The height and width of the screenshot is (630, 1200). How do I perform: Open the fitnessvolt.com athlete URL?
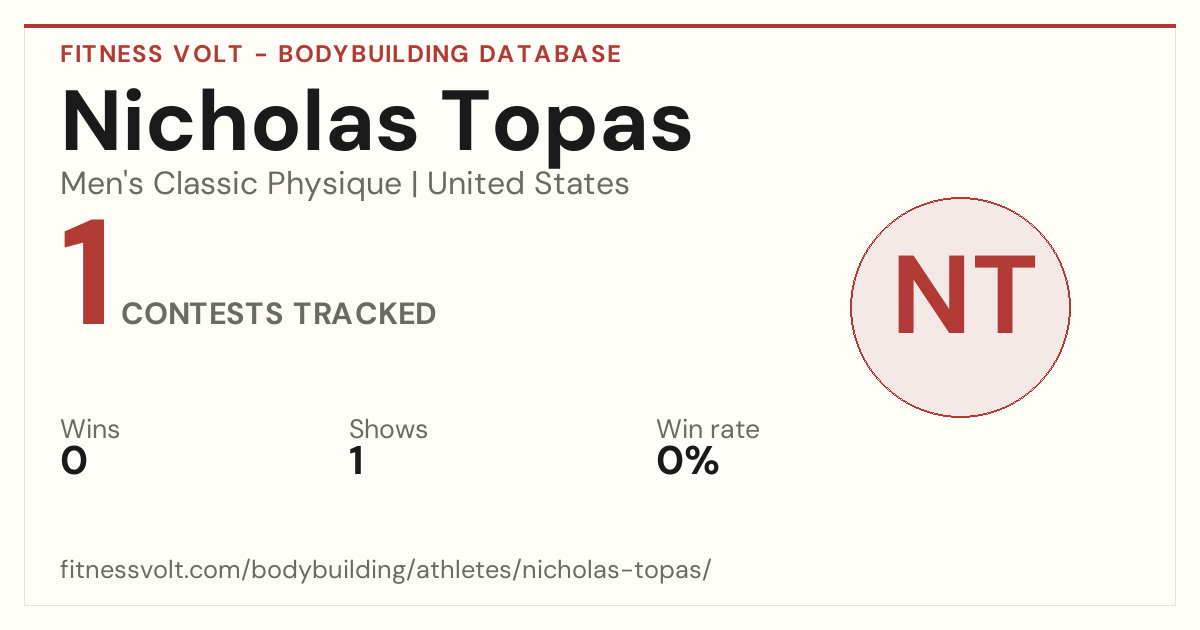coord(386,571)
